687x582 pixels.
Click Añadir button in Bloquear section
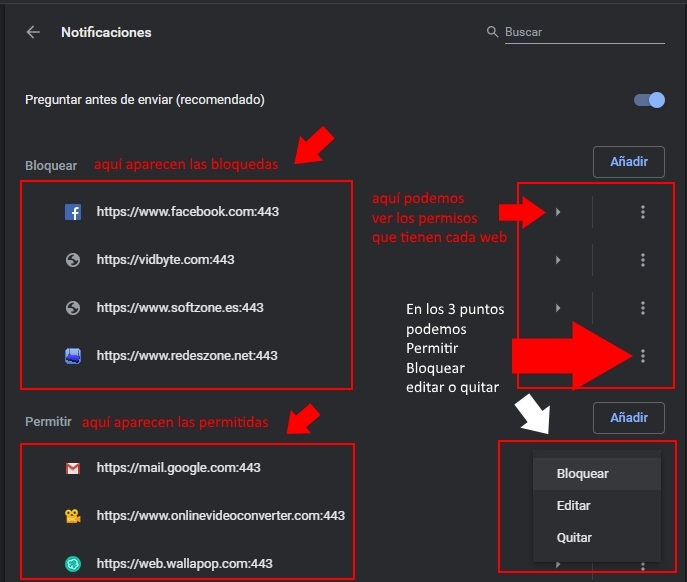click(x=628, y=161)
